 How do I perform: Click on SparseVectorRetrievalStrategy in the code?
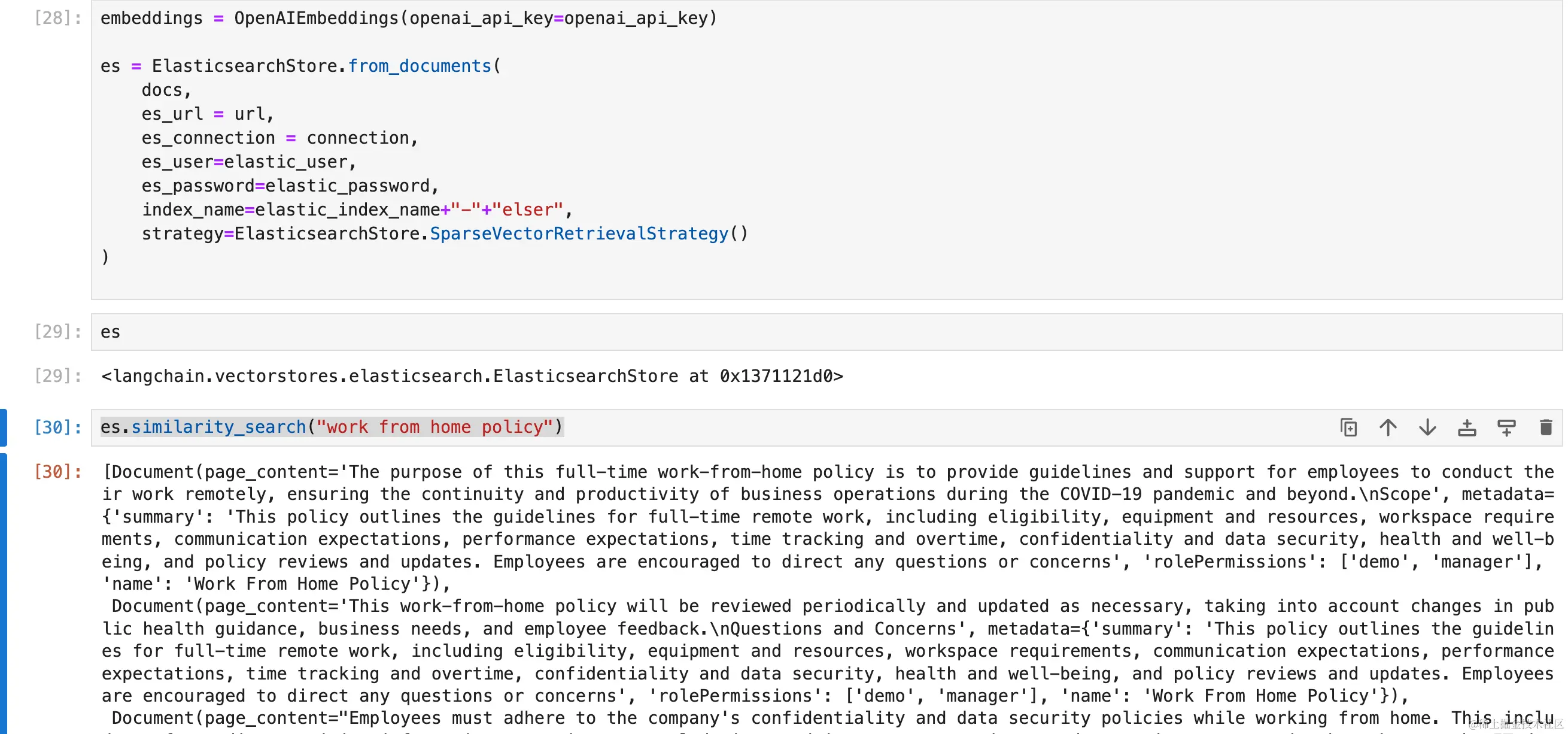click(x=579, y=233)
